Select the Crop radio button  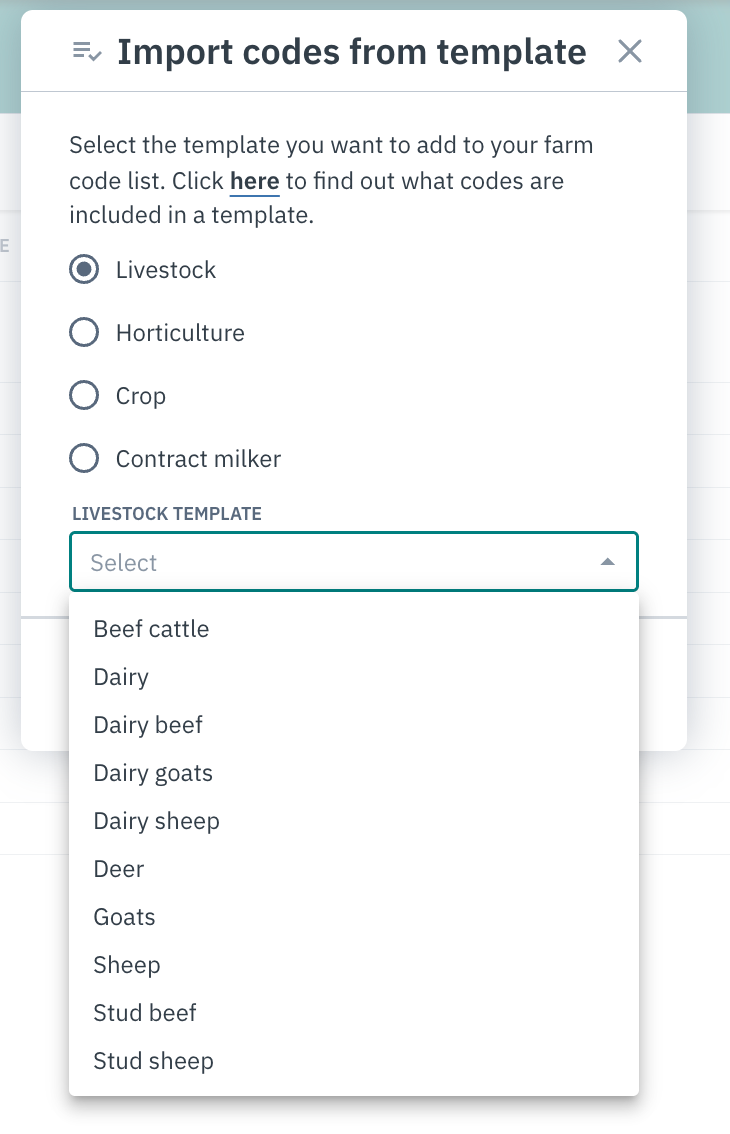[84, 396]
